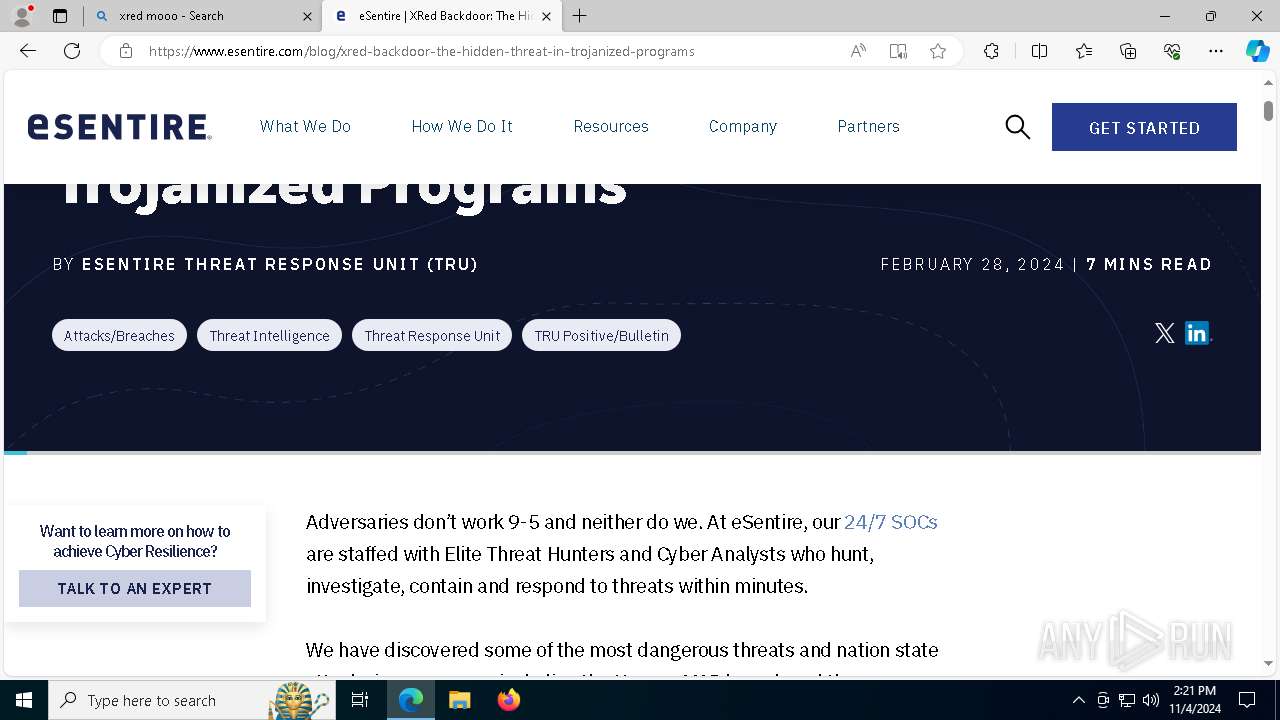Image resolution: width=1280 pixels, height=720 pixels.
Task: Click the GET STARTED button
Action: pyautogui.click(x=1144, y=127)
